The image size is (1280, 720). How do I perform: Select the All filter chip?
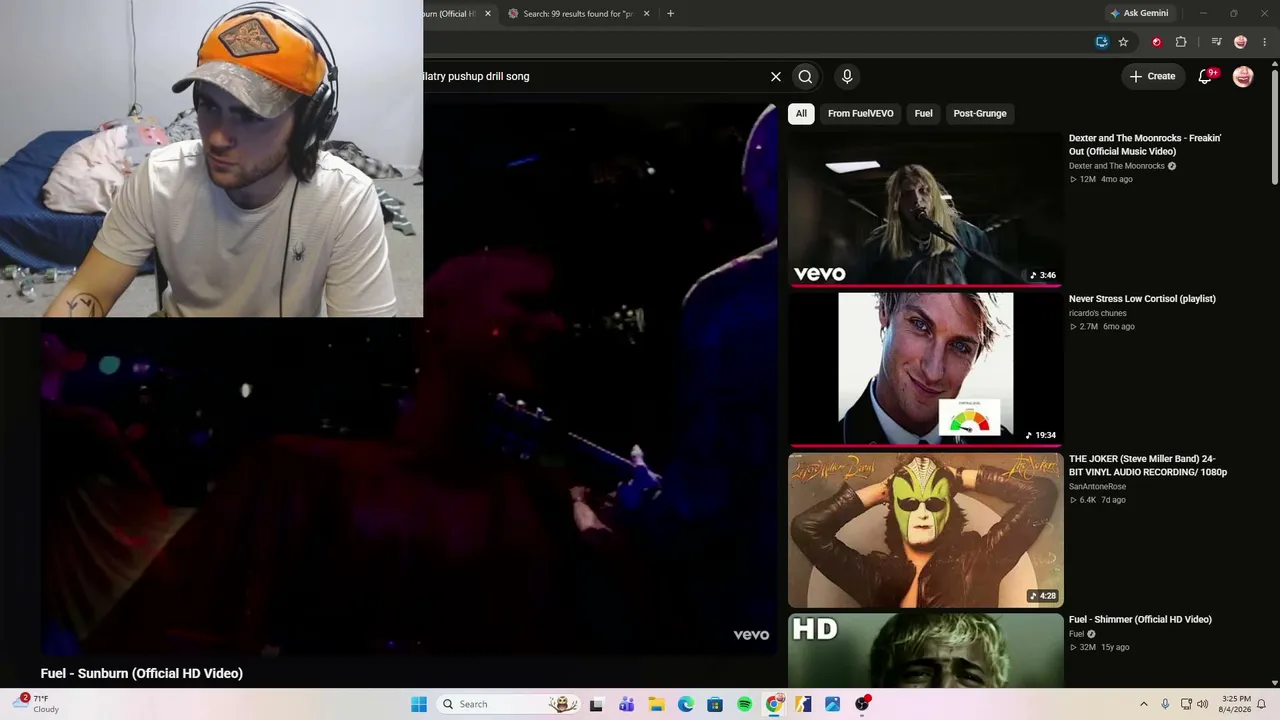click(801, 113)
